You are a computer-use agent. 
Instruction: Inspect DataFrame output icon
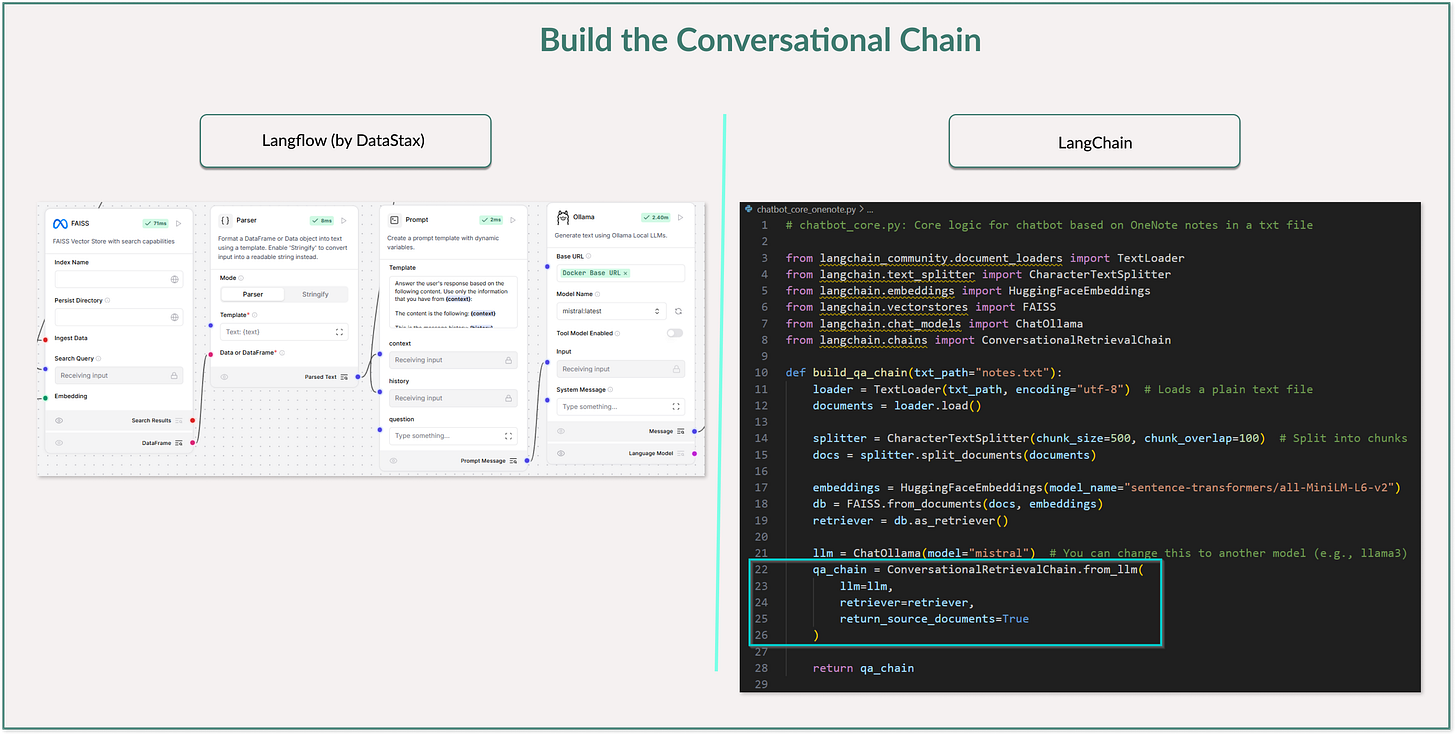pyautogui.click(x=179, y=442)
